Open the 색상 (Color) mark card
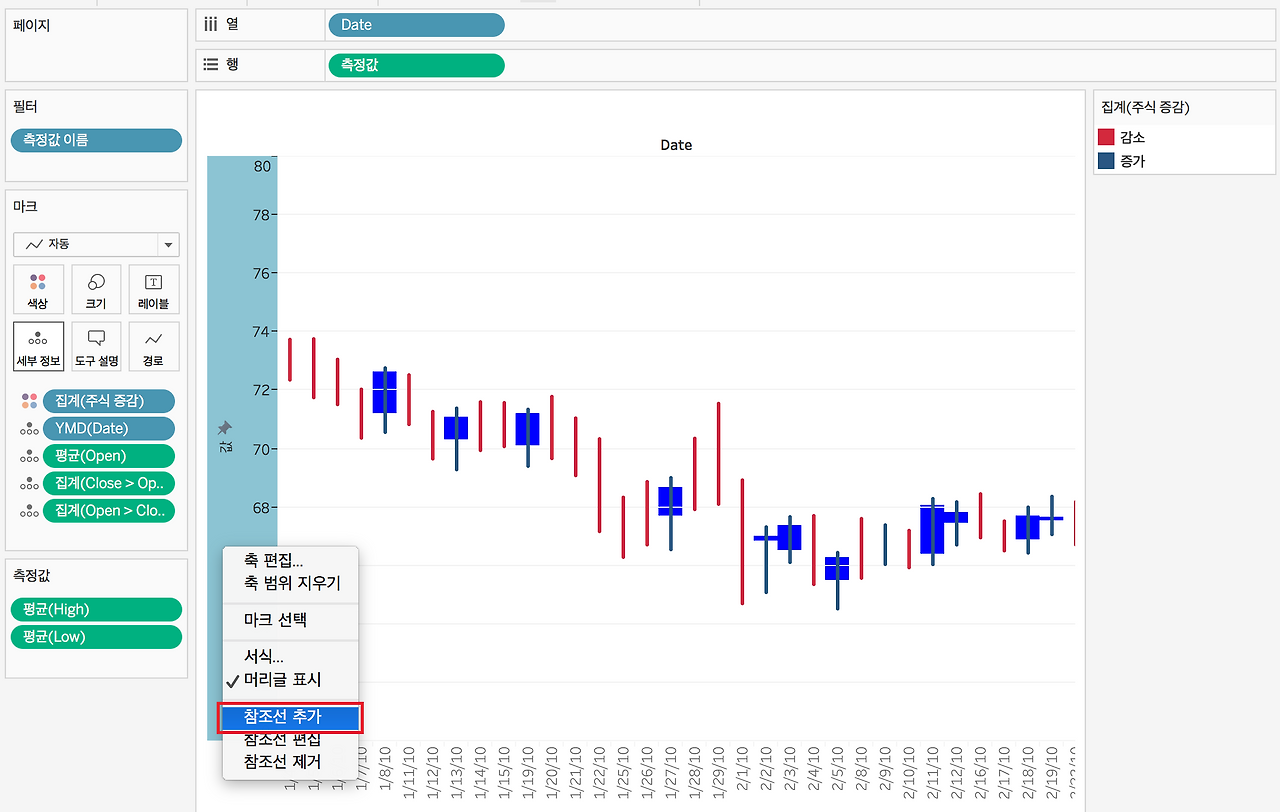This screenshot has width=1280, height=812. pos(38,290)
